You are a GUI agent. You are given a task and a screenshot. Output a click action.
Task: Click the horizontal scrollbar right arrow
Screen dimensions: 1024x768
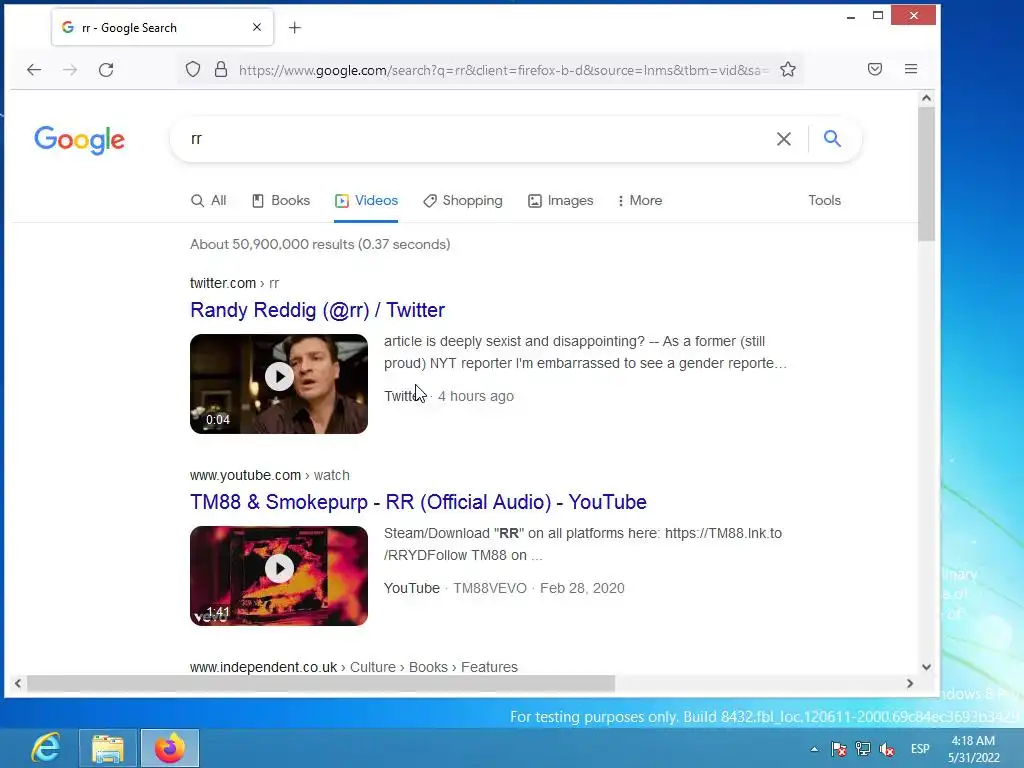click(x=910, y=683)
